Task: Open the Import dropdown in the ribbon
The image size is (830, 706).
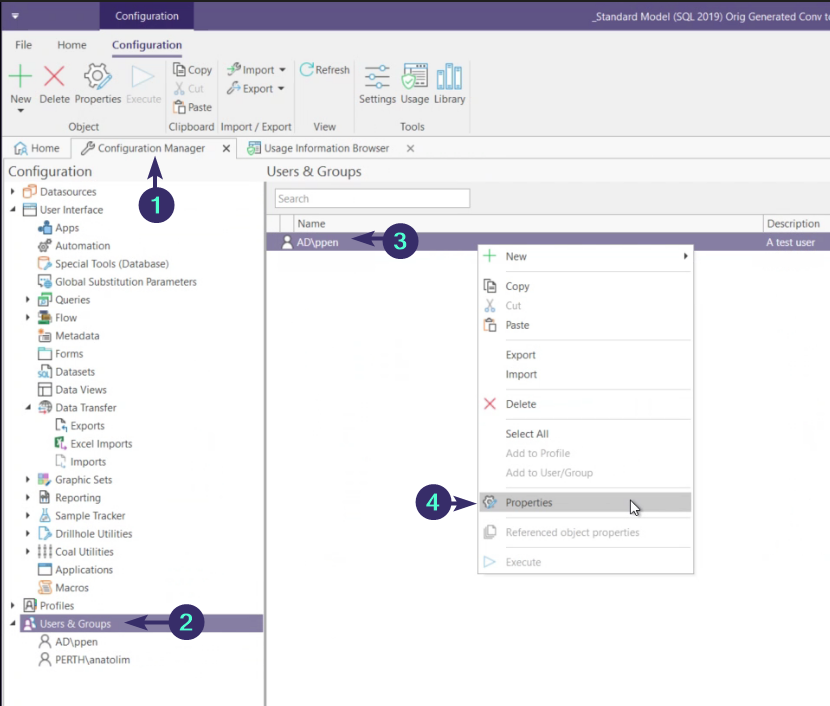Action: pyautogui.click(x=256, y=69)
